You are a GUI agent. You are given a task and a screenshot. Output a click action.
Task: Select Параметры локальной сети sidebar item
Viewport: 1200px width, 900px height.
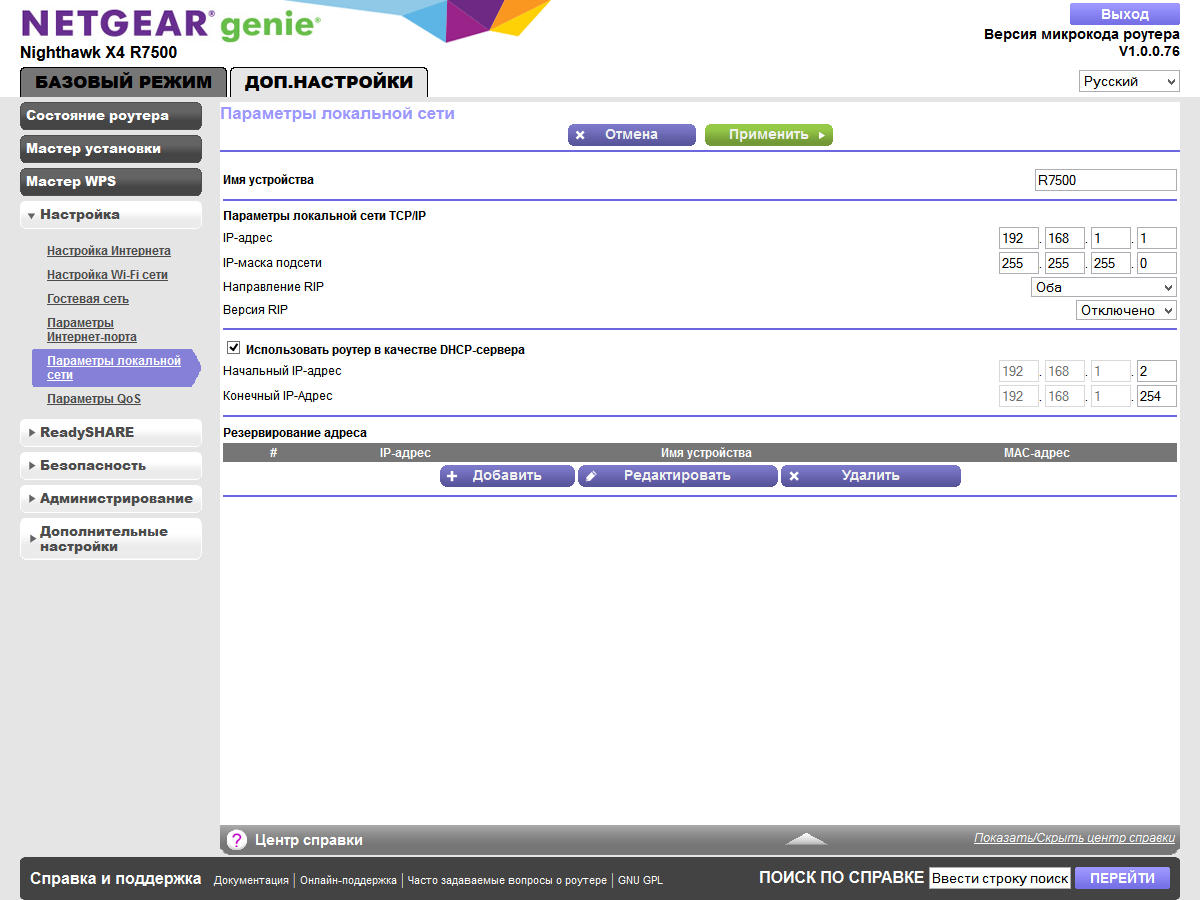click(x=114, y=368)
